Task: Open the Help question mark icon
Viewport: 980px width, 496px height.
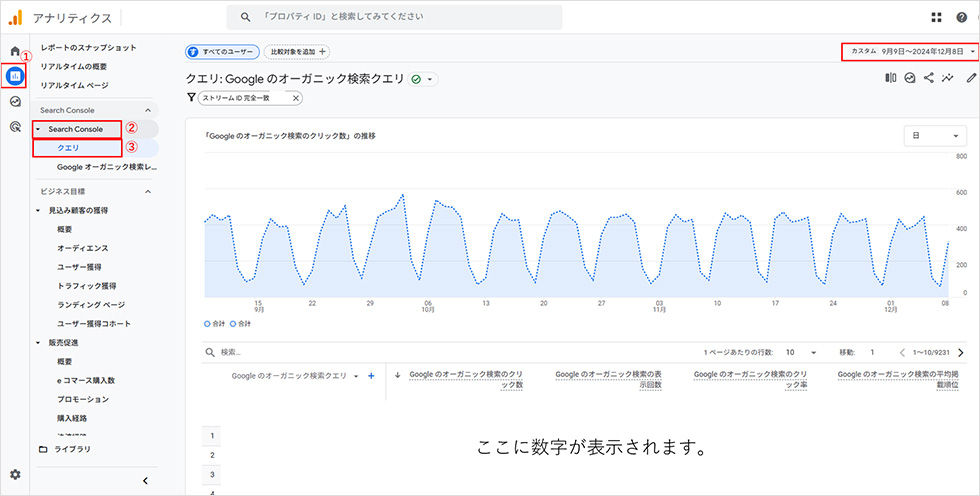Action: pos(962,17)
